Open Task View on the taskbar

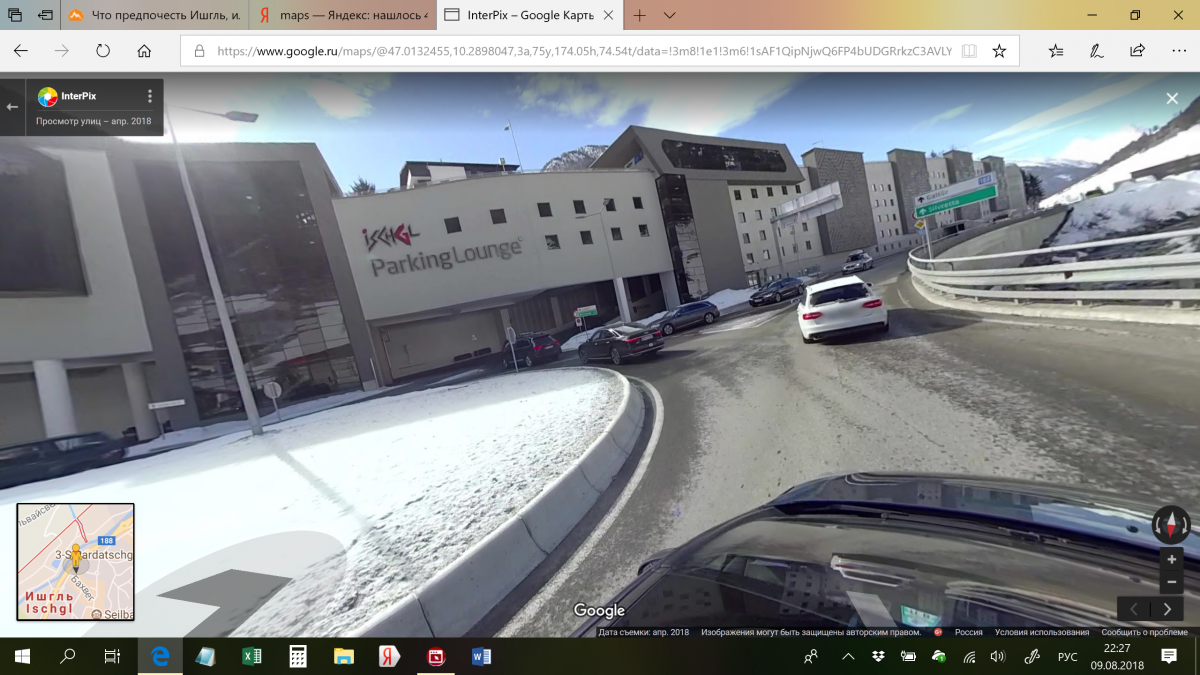[112, 656]
